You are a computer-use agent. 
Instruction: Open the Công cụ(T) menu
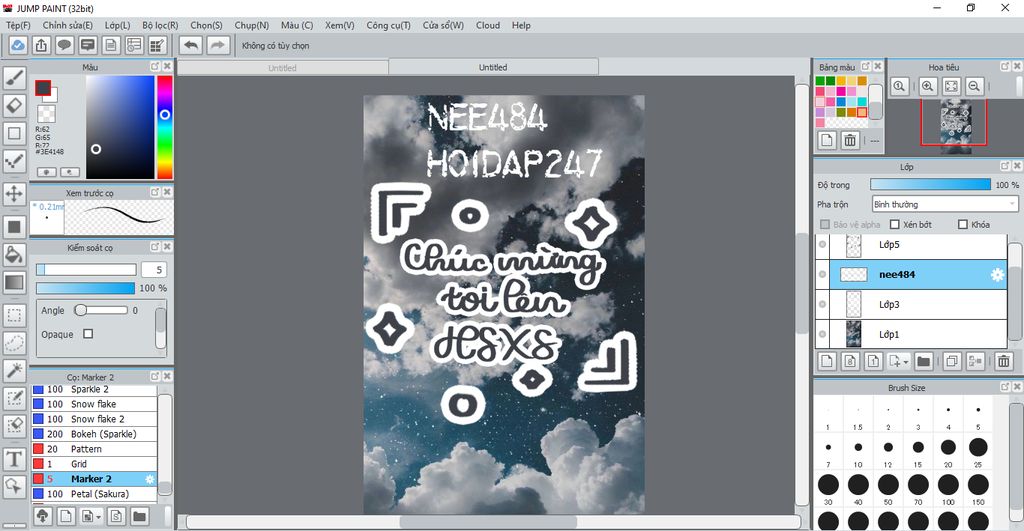[388, 25]
